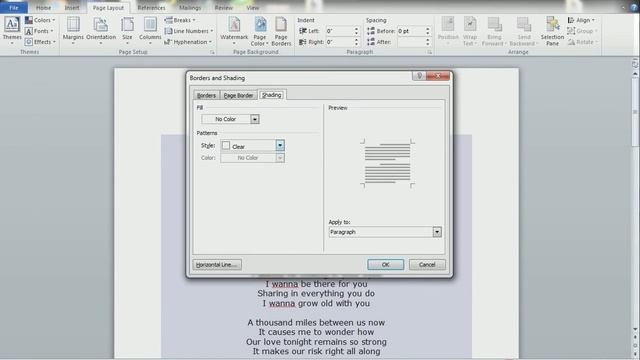Click the Indent Left input field
Viewport: 640px width, 360px height.
click(339, 31)
